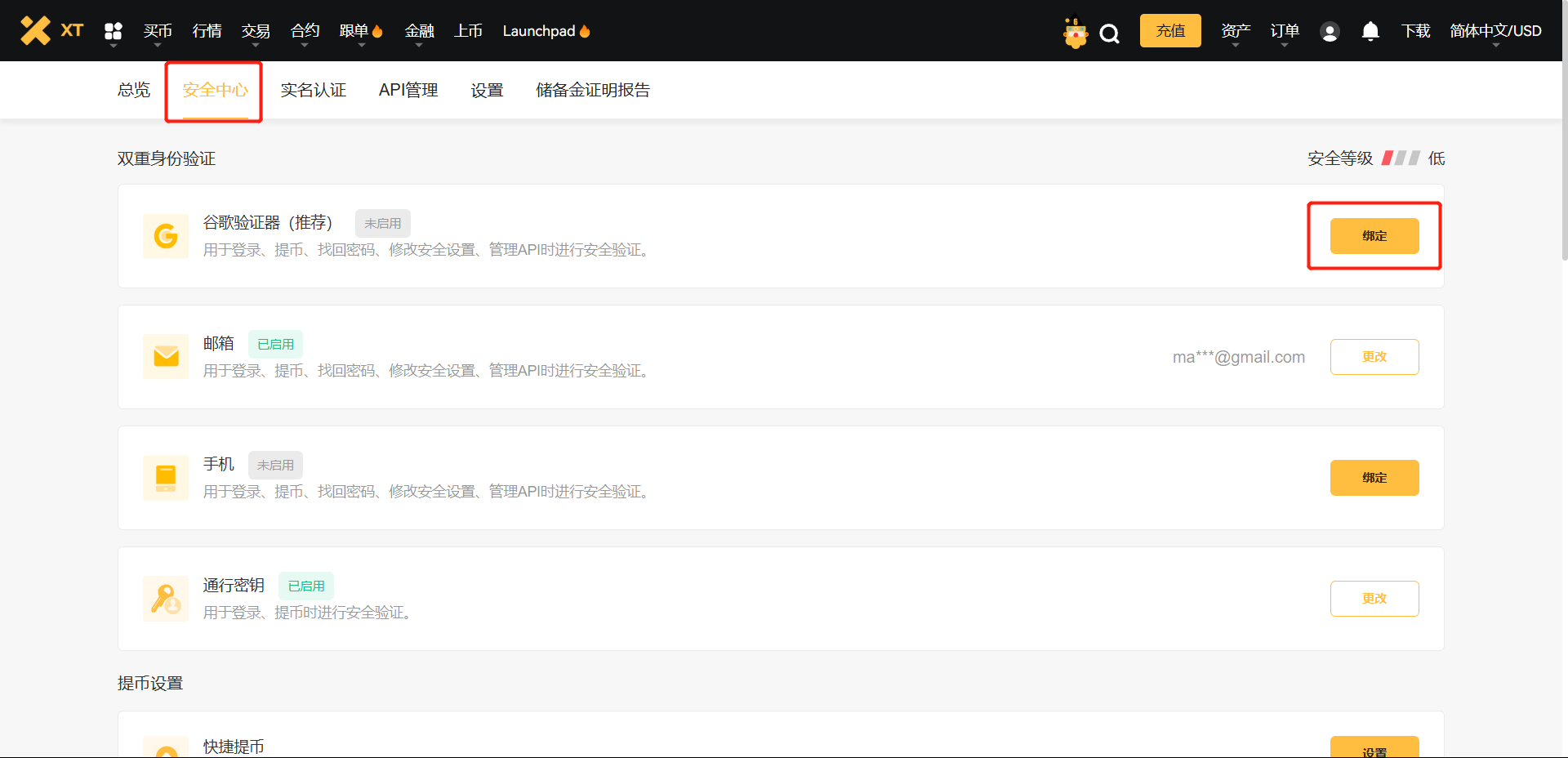Expand the 资产 dropdown in header
This screenshot has height=758, width=1568.
1236,31
